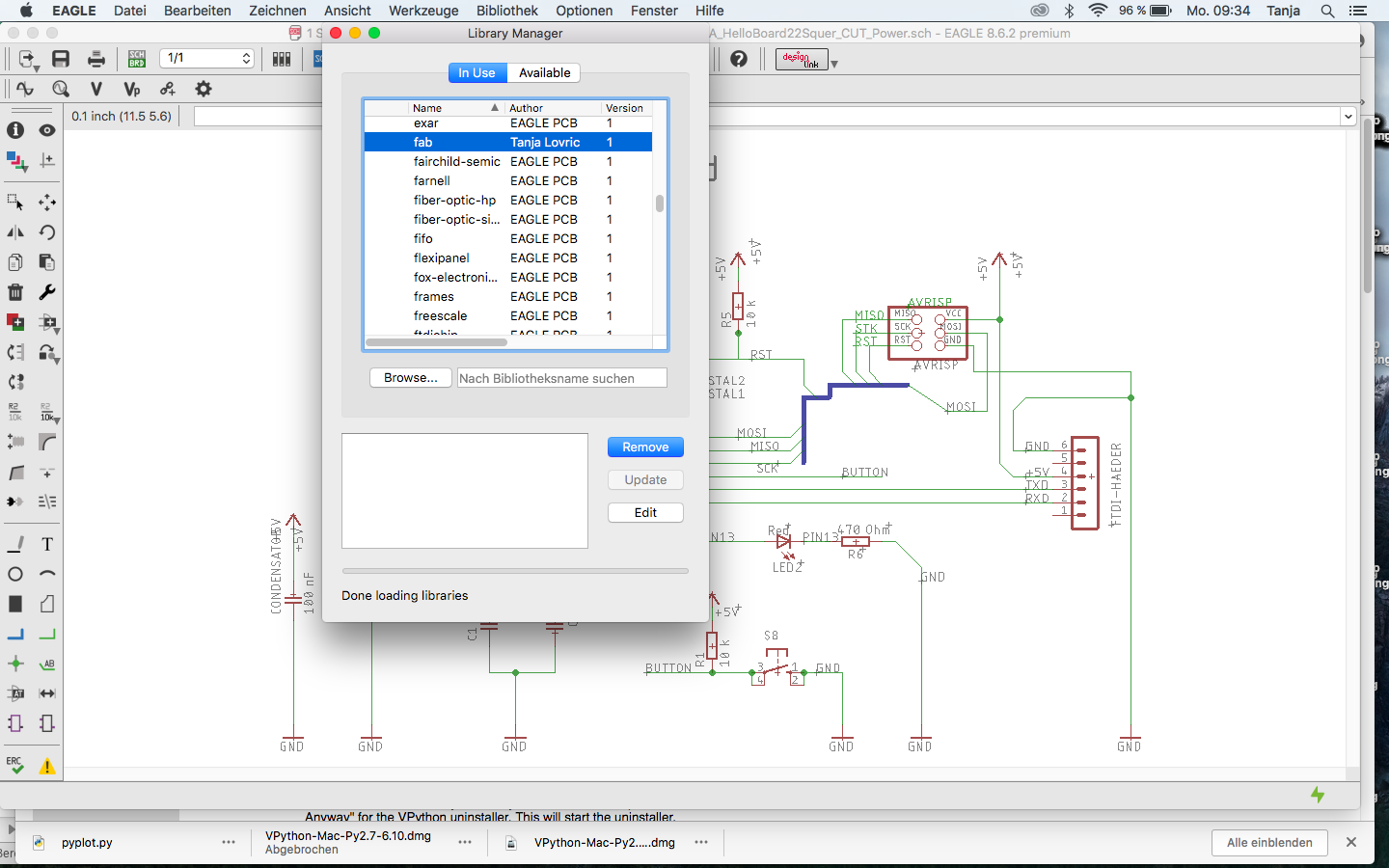Expand the export icon dropdown arrow
Viewport: 1389px width, 868px height.
click(x=37, y=69)
